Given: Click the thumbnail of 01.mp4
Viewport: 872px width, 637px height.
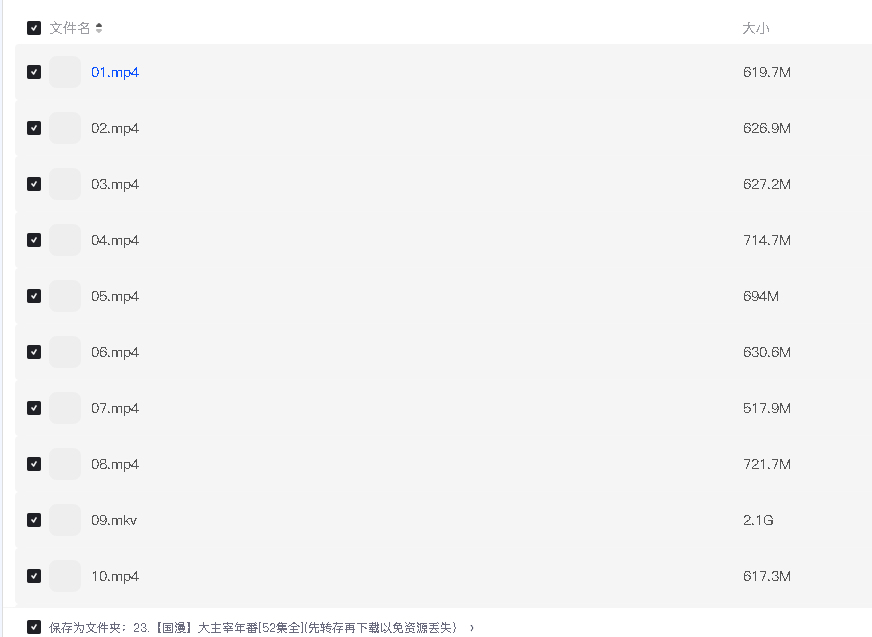Looking at the screenshot, I should pyautogui.click(x=65, y=72).
